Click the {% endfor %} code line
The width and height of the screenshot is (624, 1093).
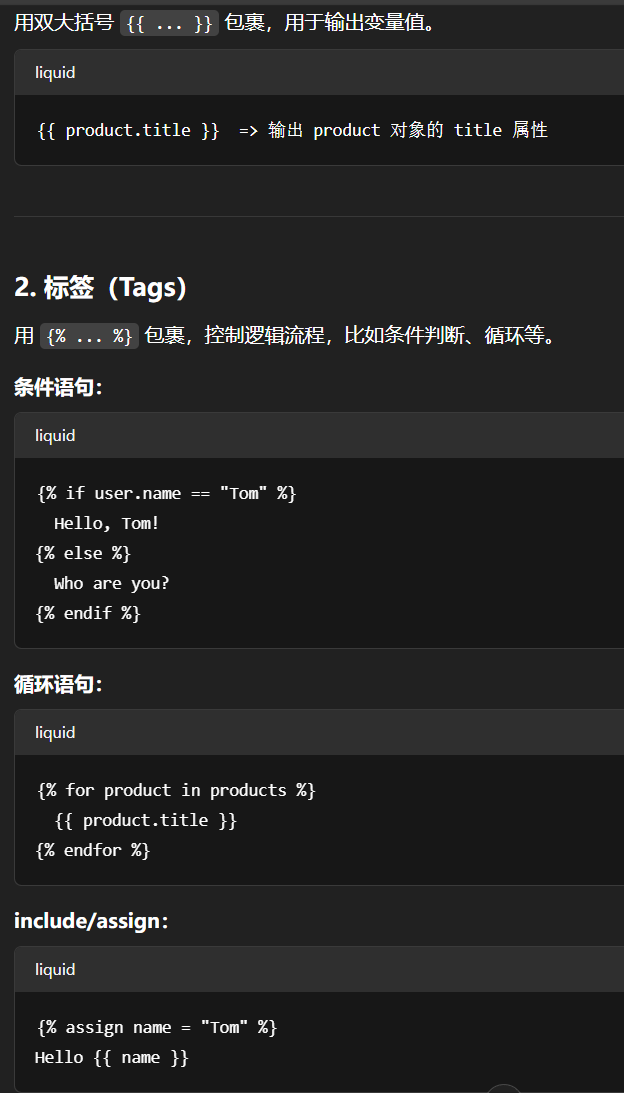(94, 851)
